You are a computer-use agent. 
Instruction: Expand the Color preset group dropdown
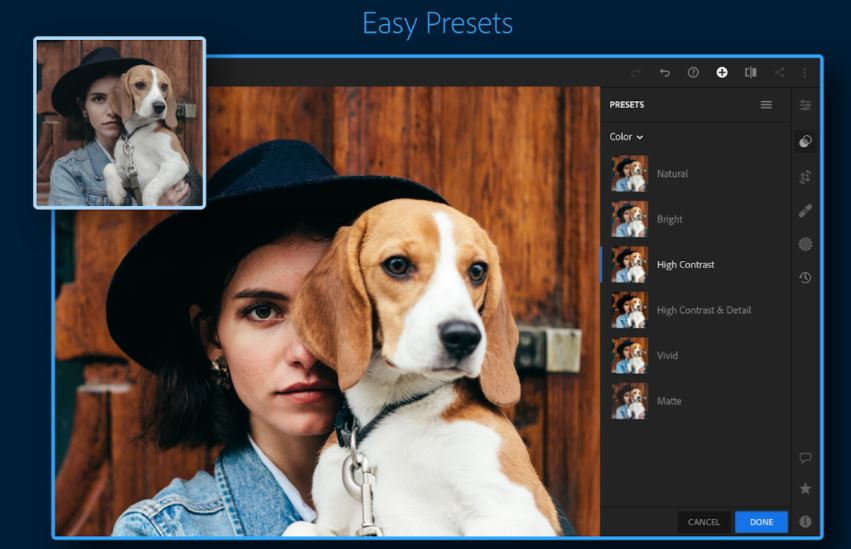[x=626, y=137]
